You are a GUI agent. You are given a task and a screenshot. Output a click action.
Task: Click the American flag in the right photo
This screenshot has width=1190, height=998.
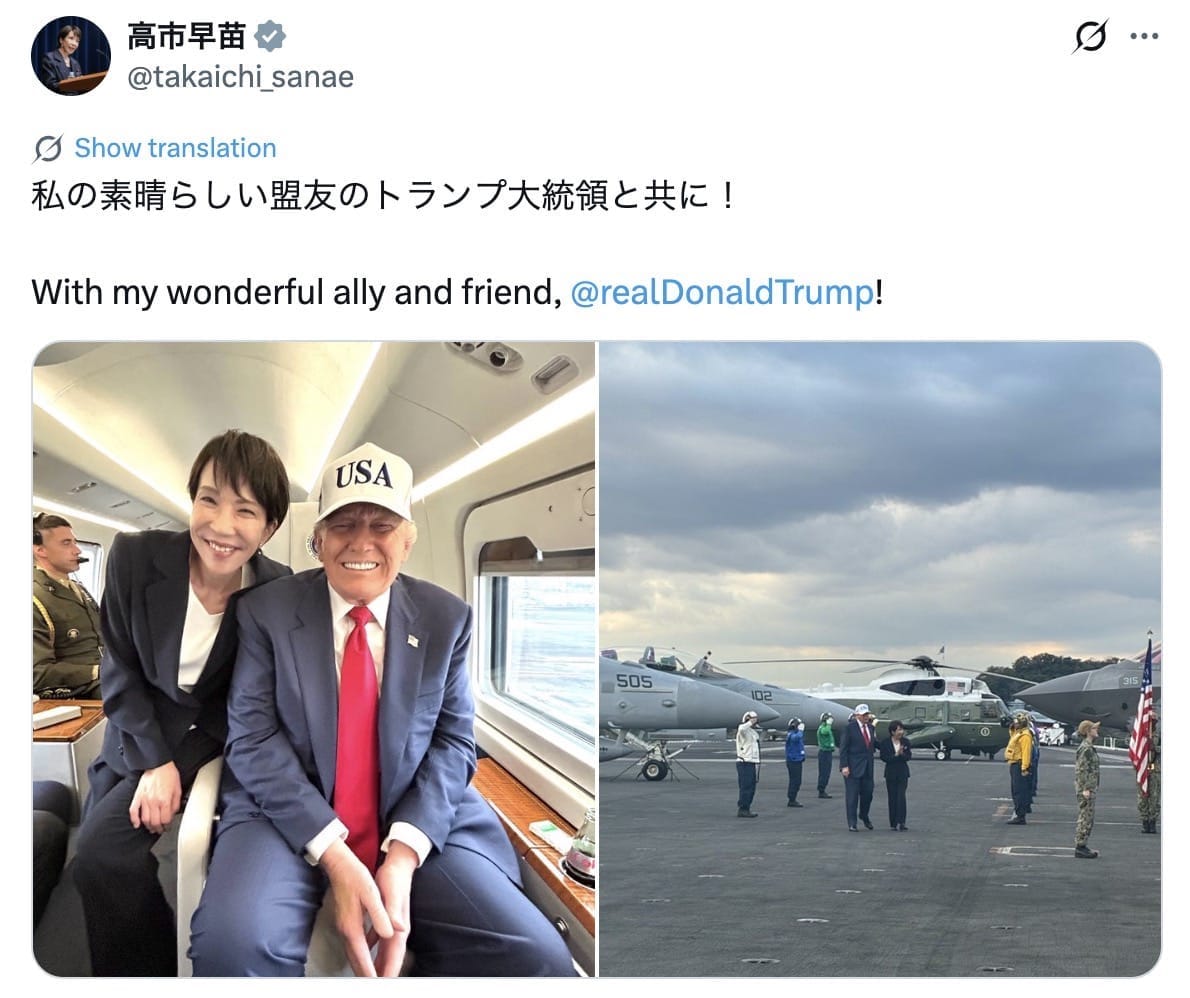tap(1142, 717)
